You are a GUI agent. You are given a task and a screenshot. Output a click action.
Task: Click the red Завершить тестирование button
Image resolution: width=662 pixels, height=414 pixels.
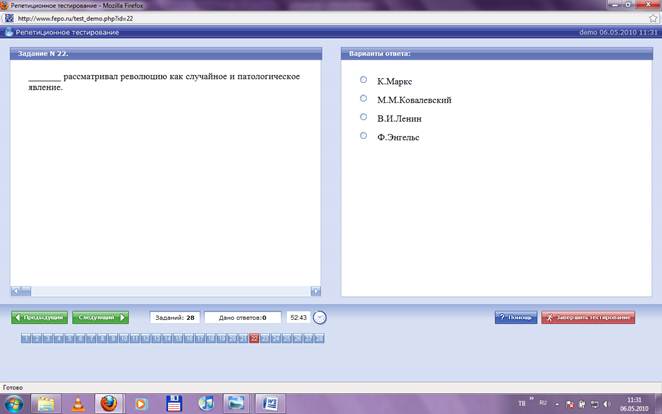[x=588, y=317]
